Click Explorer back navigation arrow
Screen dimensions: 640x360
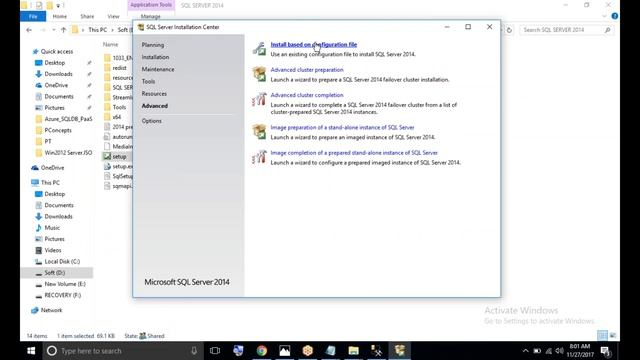29,30
